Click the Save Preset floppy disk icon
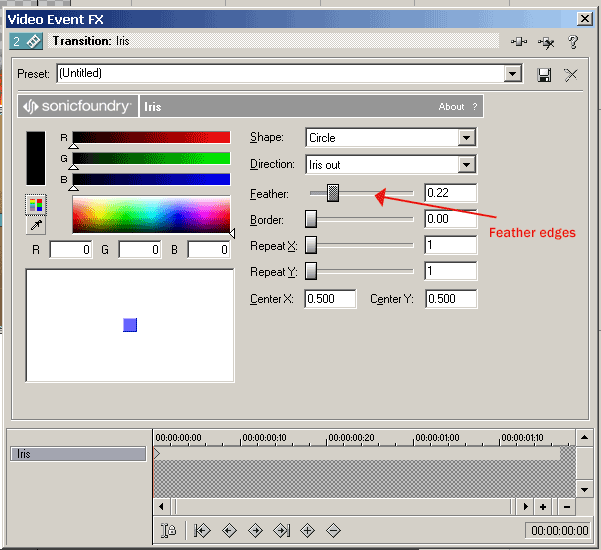This screenshot has height=550, width=601. tap(544, 74)
